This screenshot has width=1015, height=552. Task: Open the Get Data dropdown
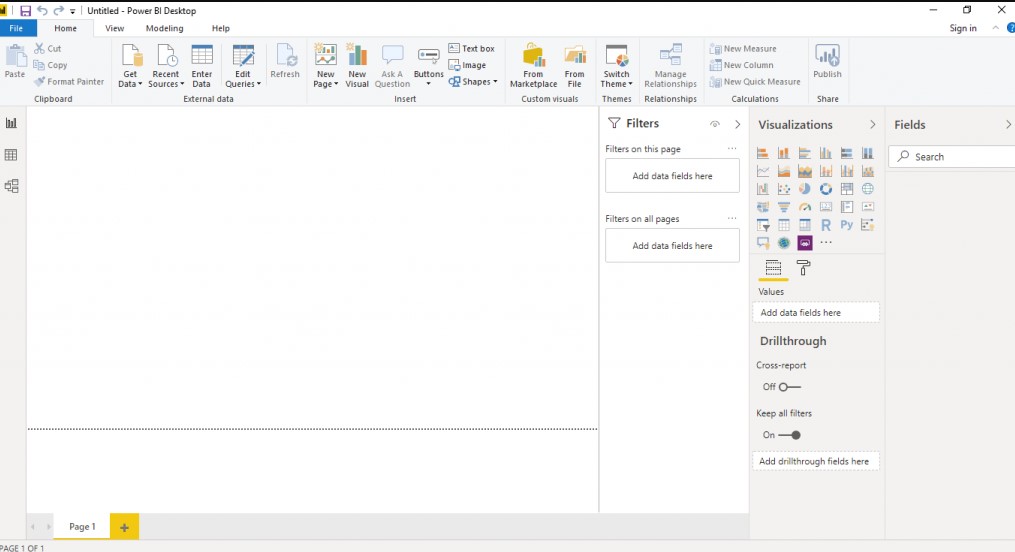(130, 66)
